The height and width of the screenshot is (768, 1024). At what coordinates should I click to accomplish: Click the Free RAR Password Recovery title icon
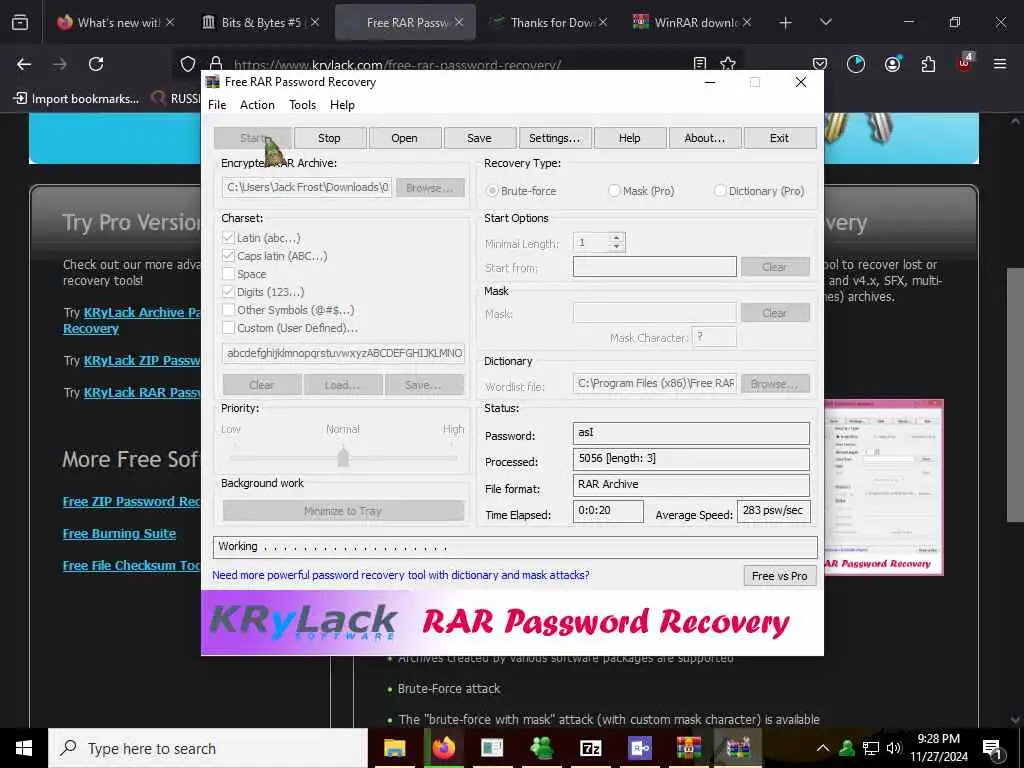point(212,82)
